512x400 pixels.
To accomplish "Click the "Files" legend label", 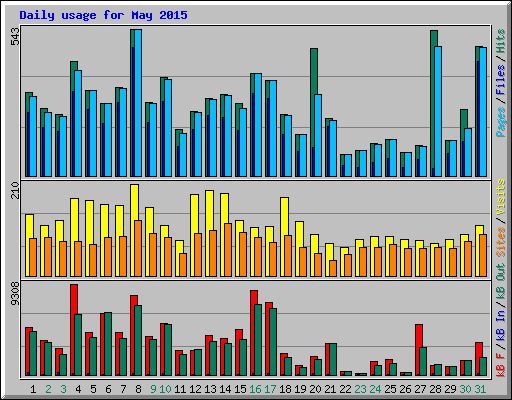I will [500, 80].
